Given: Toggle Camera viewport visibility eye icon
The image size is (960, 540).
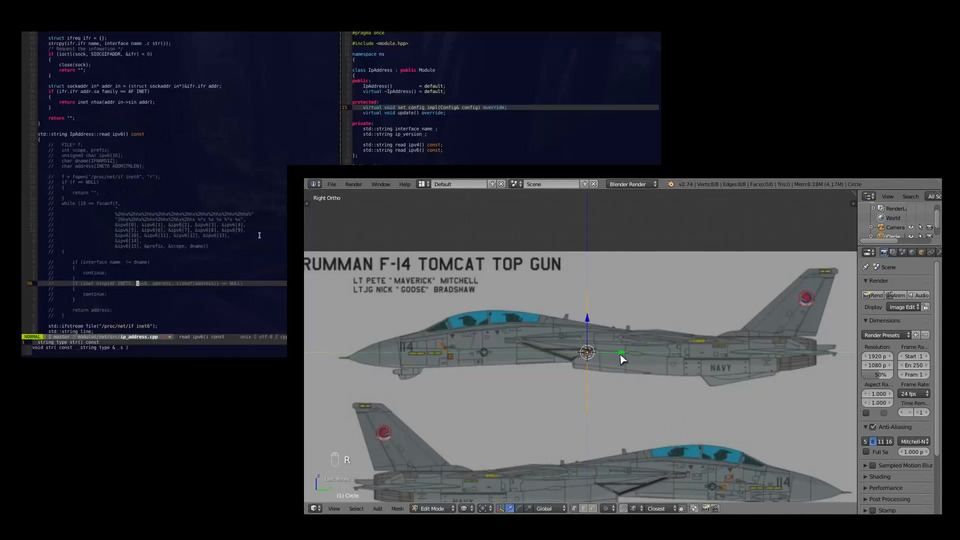Looking at the screenshot, I should pos(910,227).
